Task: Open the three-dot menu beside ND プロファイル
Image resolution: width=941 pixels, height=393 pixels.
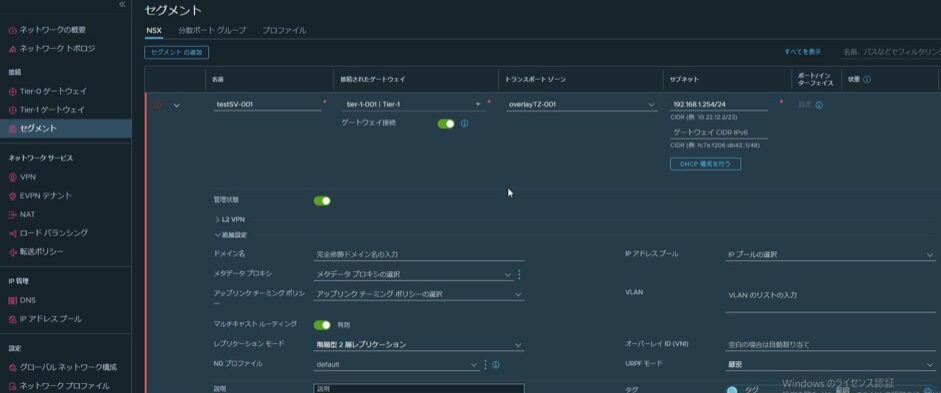Action: pos(486,364)
